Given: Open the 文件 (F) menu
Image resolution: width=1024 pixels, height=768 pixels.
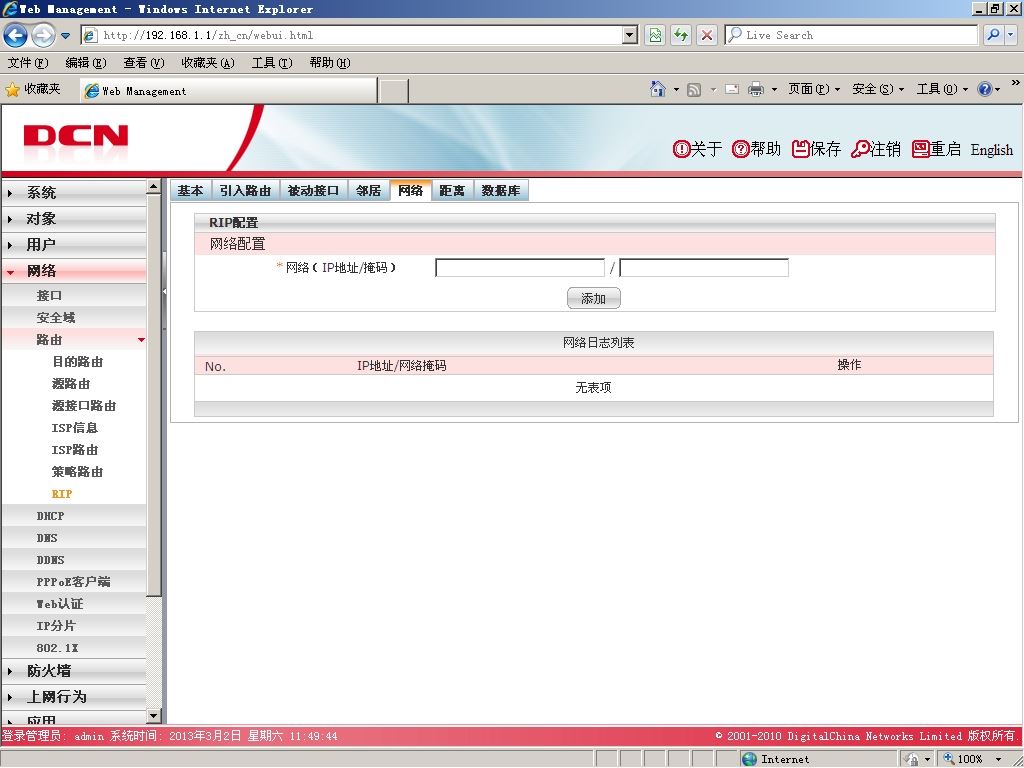Looking at the screenshot, I should click(28, 63).
